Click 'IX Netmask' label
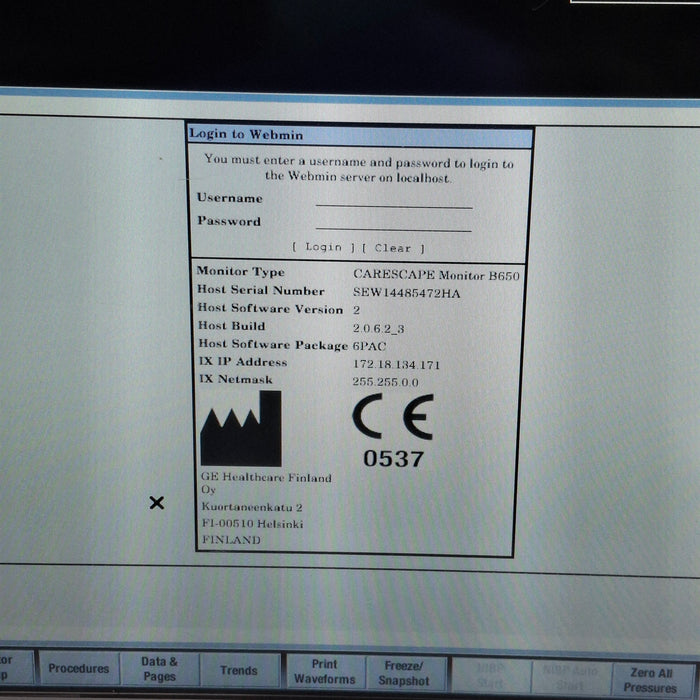Screen dimensions: 700x700 click(x=236, y=379)
